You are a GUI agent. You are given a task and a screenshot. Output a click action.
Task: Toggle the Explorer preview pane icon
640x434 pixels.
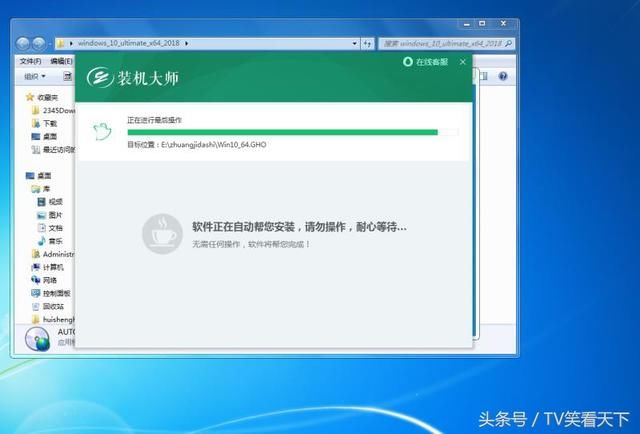pos(484,76)
